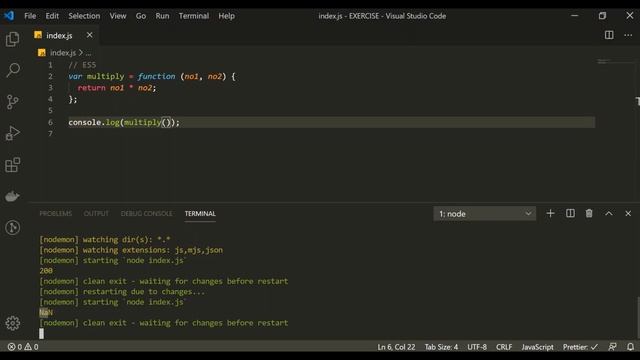Maximize the panel with up chevron

coord(609,213)
